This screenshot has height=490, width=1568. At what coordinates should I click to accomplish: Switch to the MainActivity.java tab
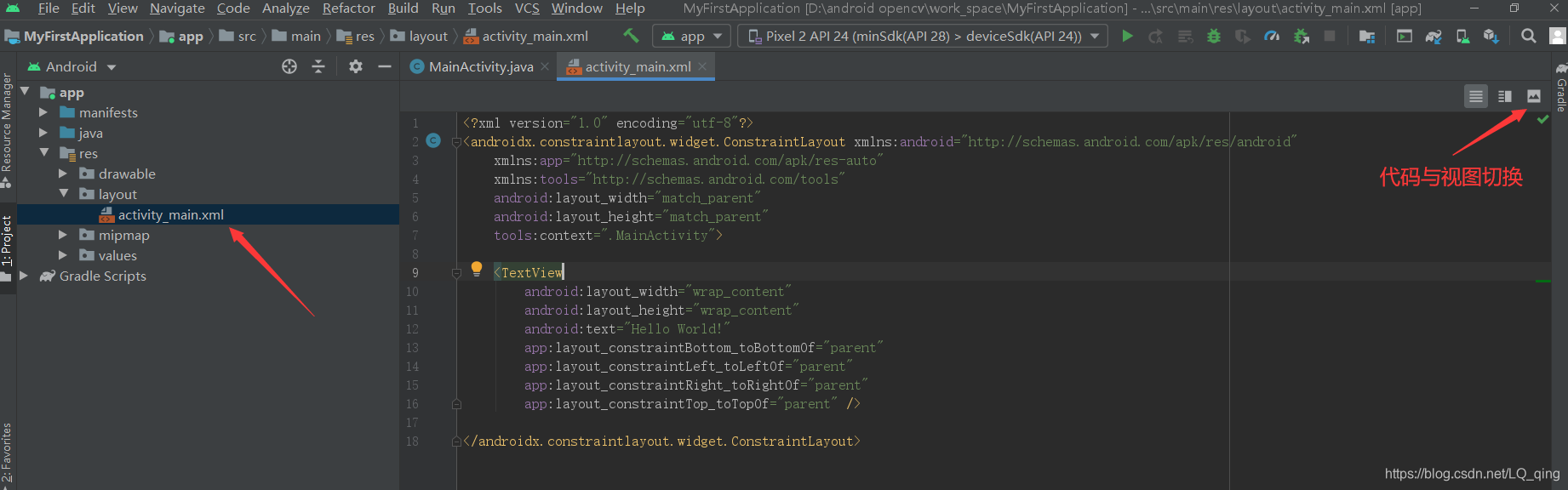click(481, 66)
